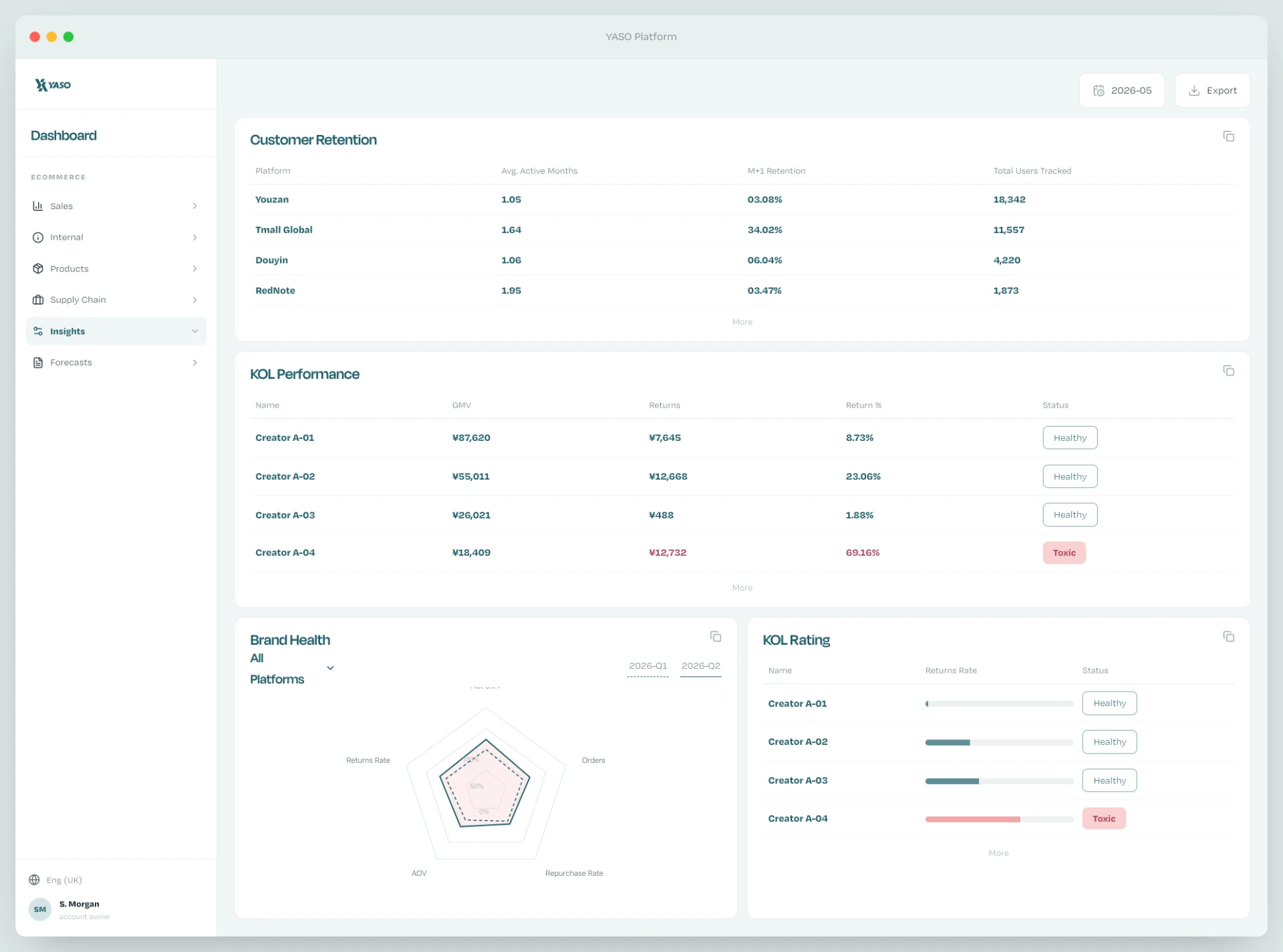Expand the Forecasts chevron
1283x952 pixels.
pos(194,363)
